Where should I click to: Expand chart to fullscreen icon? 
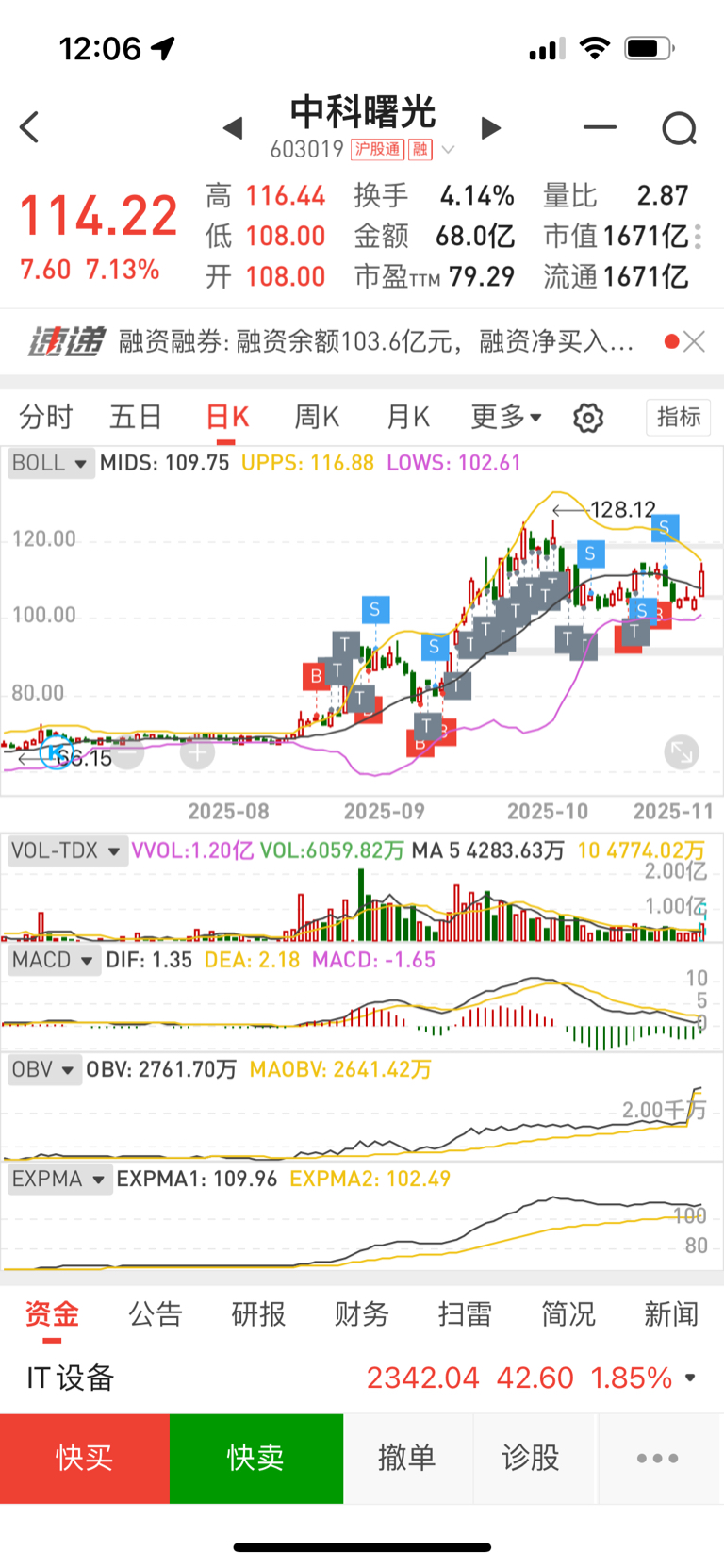681,752
